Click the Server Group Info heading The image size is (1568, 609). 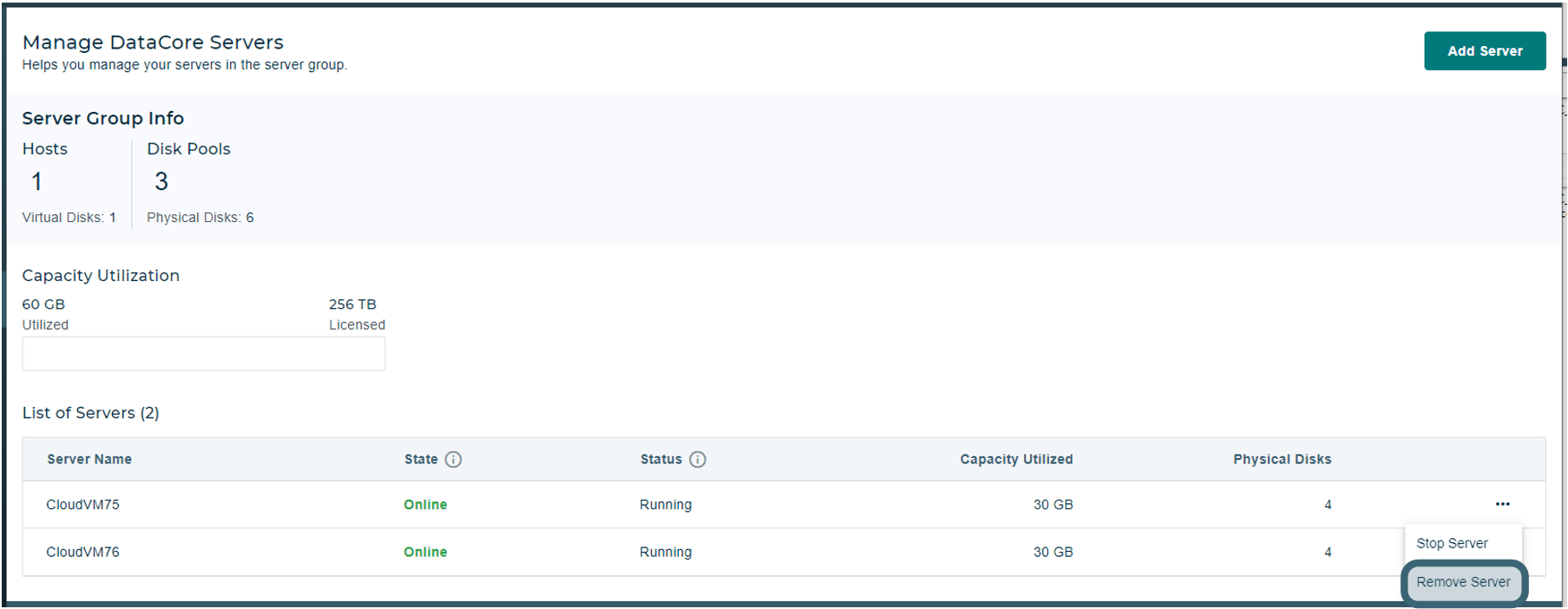click(103, 118)
